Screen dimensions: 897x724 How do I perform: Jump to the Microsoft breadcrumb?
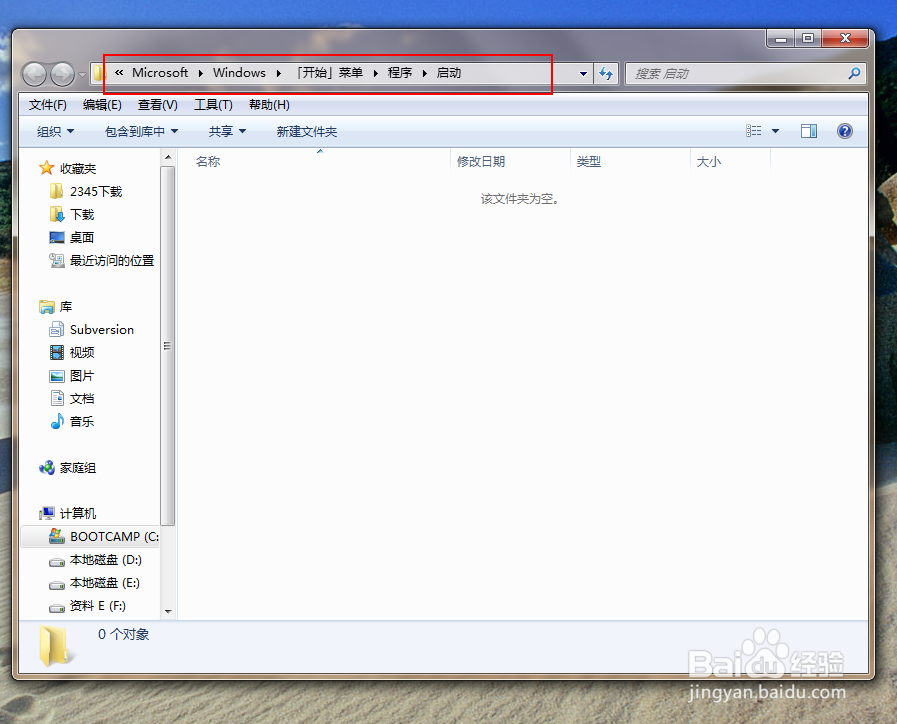(x=160, y=73)
